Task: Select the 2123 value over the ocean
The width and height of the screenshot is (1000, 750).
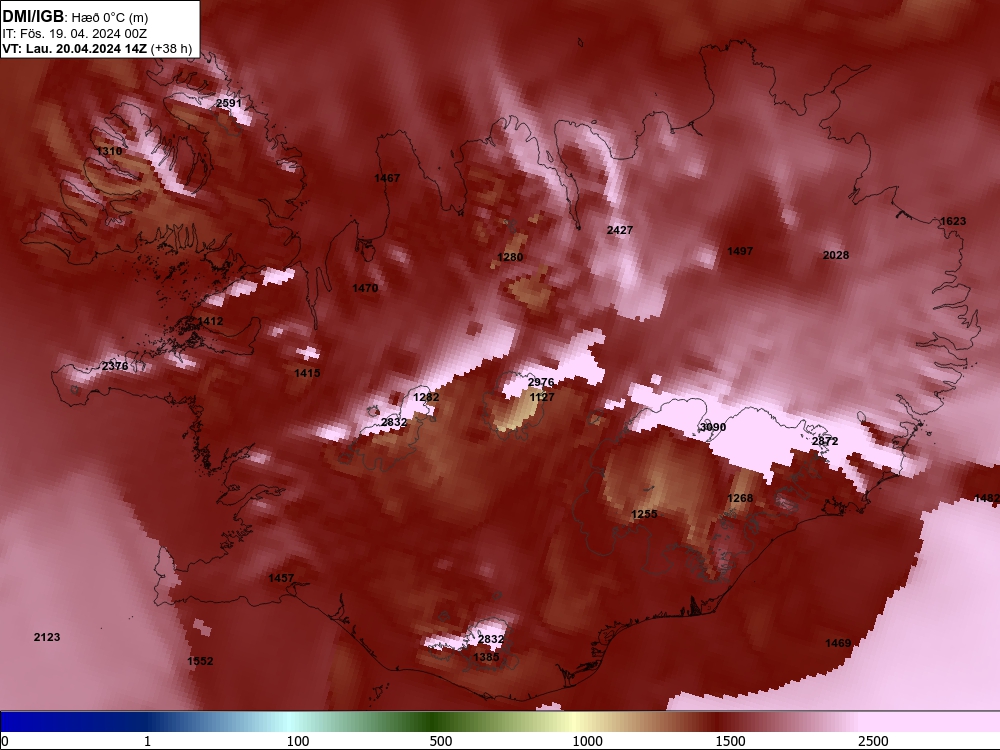Action: click(47, 637)
